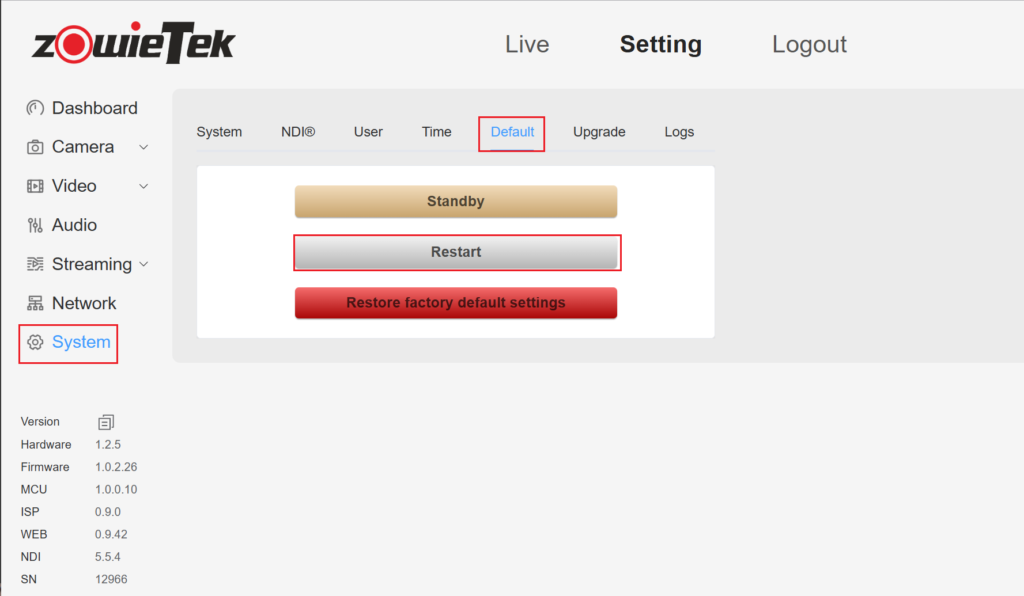
Task: Click Restore factory default settings button
Action: (456, 303)
